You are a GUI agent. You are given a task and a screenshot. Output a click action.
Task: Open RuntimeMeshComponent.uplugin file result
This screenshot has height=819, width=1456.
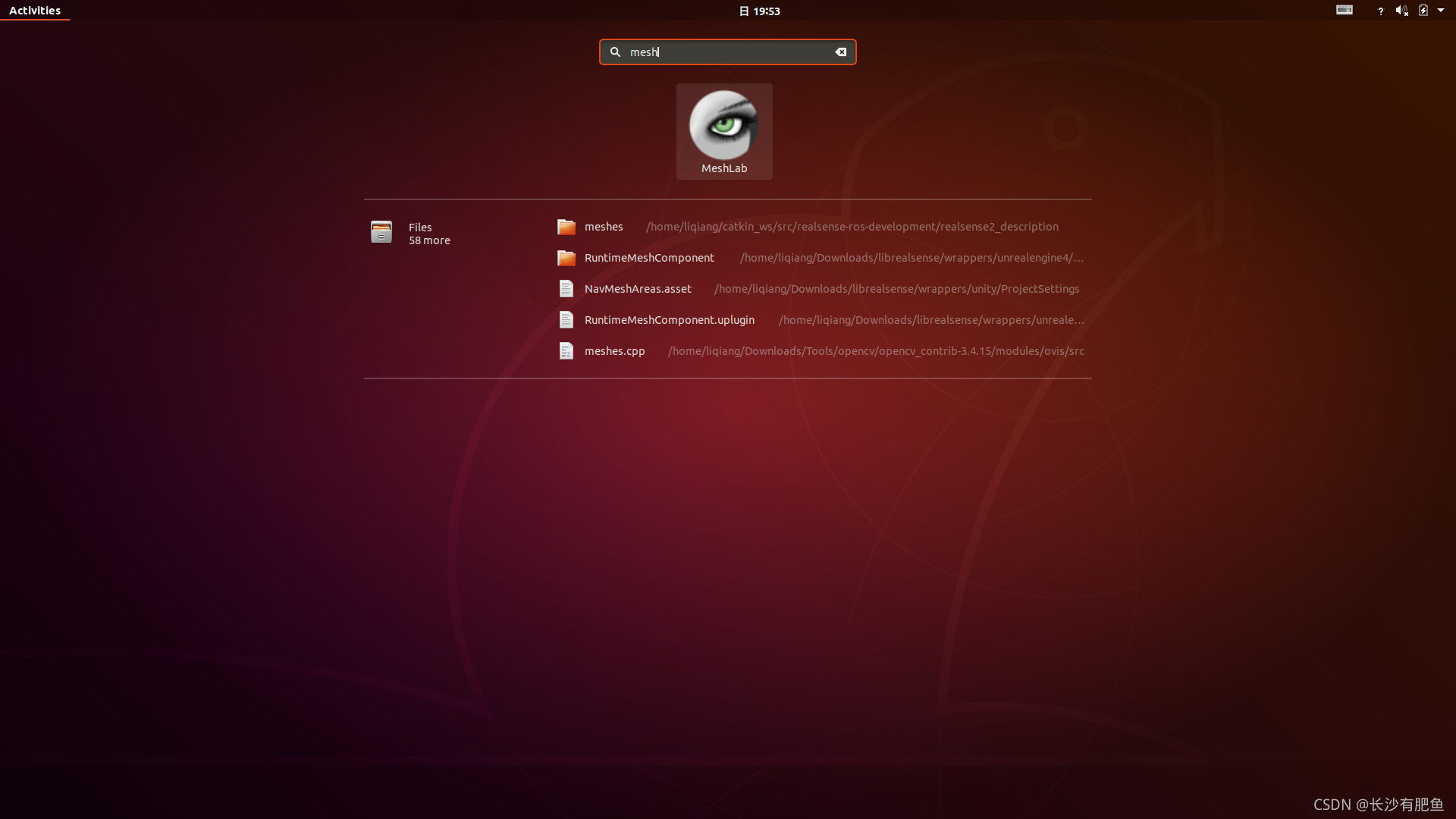click(x=669, y=320)
